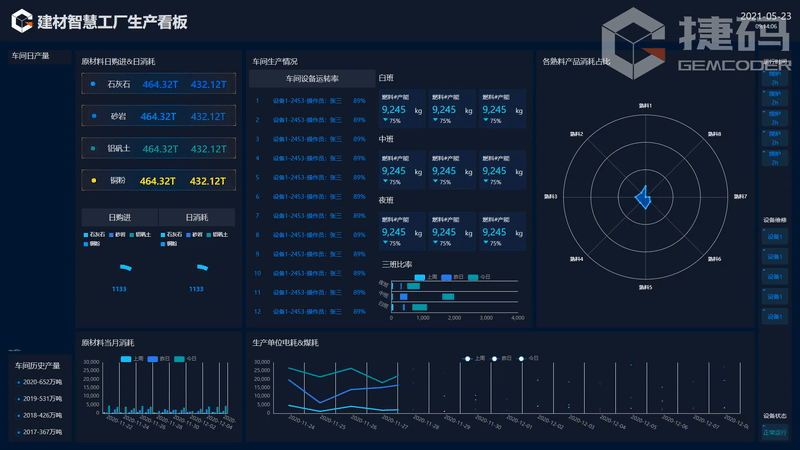This screenshot has width=800, height=450.
Task: Select the 日购进 tab
Action: coord(119,217)
